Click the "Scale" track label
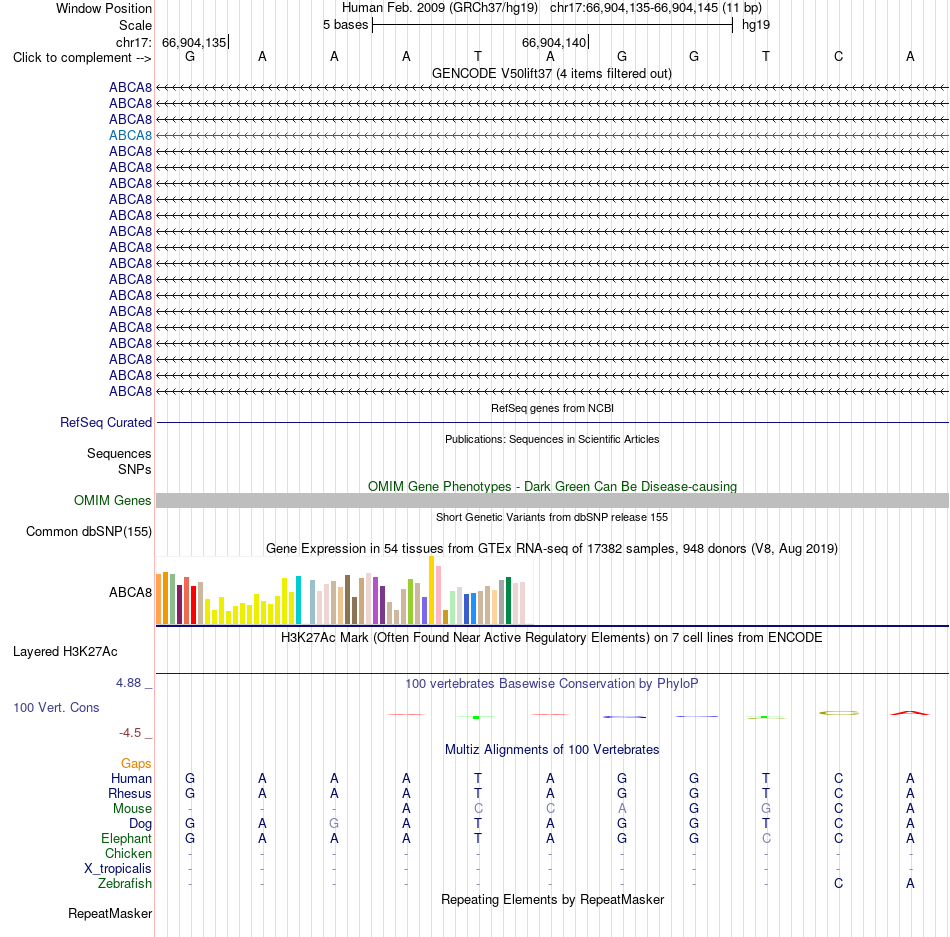Viewport: 950px width, 937px height. pyautogui.click(x=135, y=25)
